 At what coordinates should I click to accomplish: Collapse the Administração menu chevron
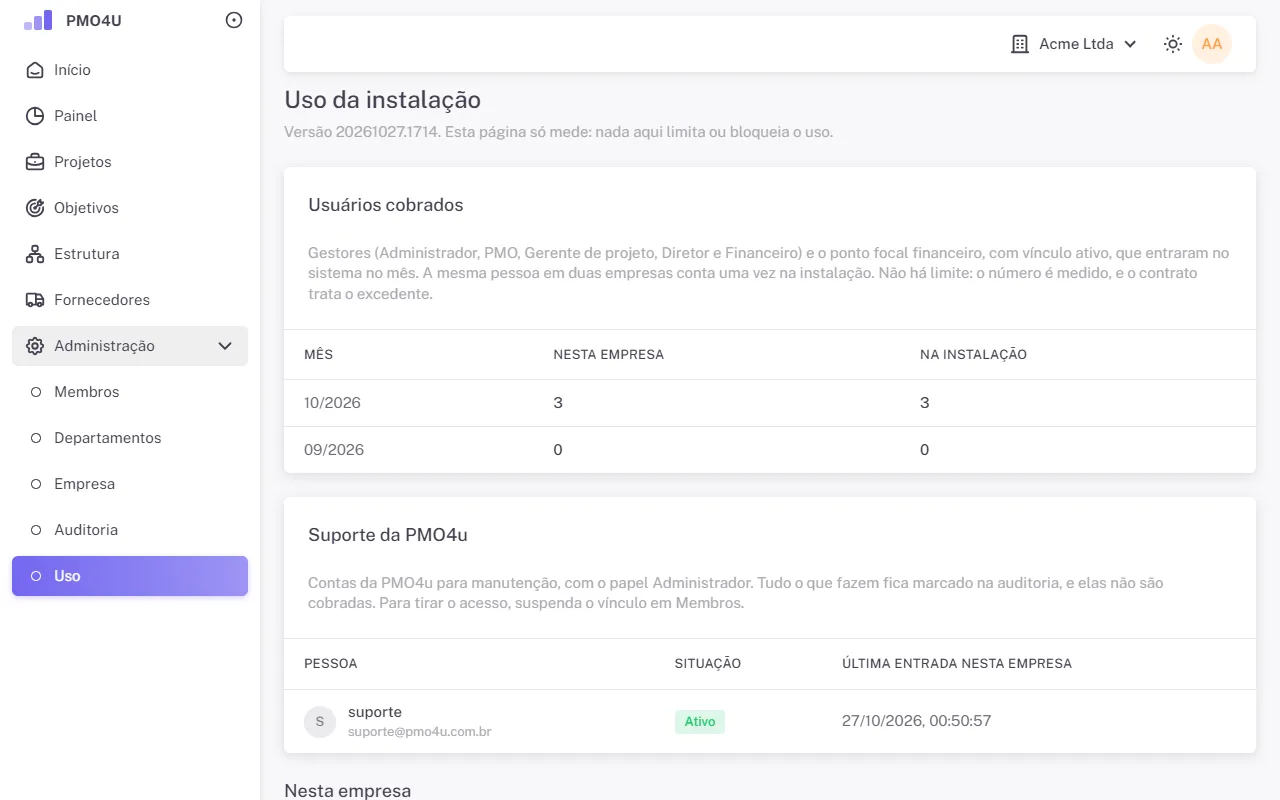225,346
